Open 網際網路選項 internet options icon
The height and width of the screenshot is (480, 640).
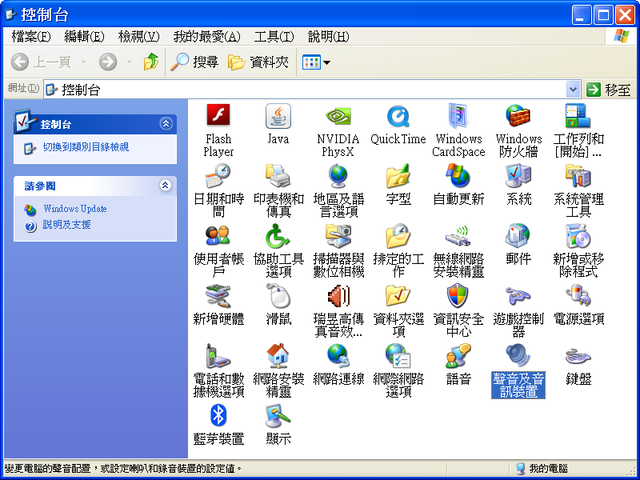(x=398, y=356)
